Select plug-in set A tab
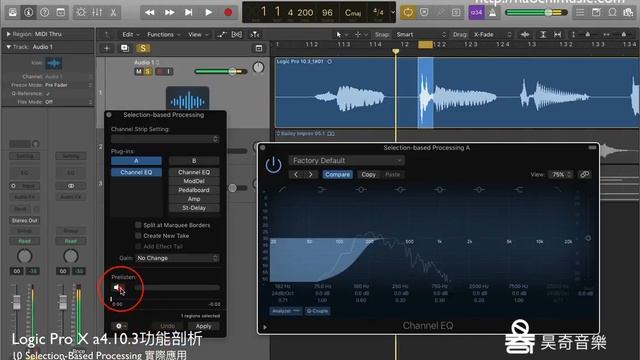The width and height of the screenshot is (640, 360). pyautogui.click(x=136, y=161)
